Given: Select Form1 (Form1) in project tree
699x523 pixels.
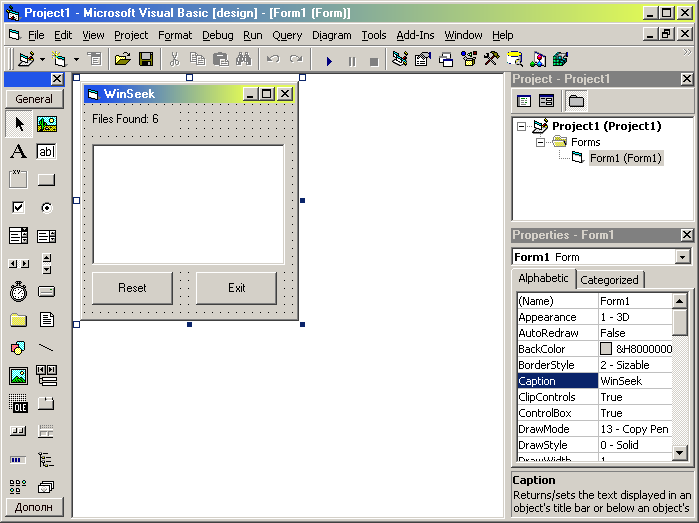Looking at the screenshot, I should 626,158.
